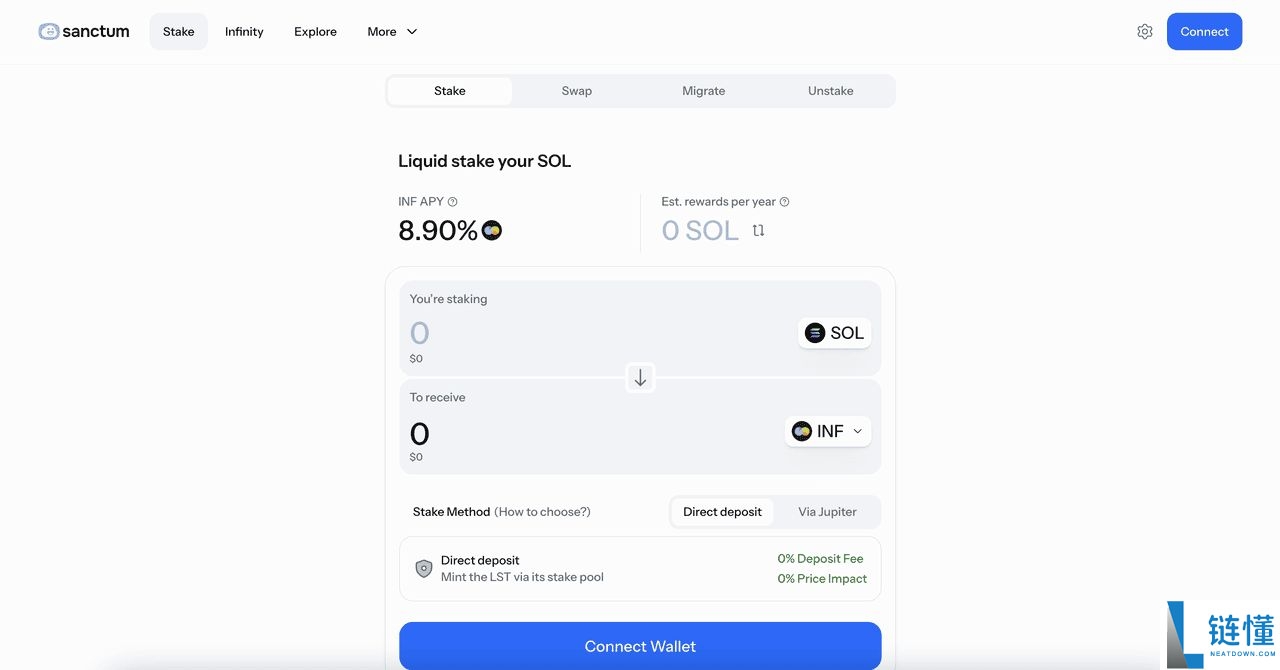Image resolution: width=1280 pixels, height=670 pixels.
Task: Open the Migrate tab
Action: coord(703,91)
